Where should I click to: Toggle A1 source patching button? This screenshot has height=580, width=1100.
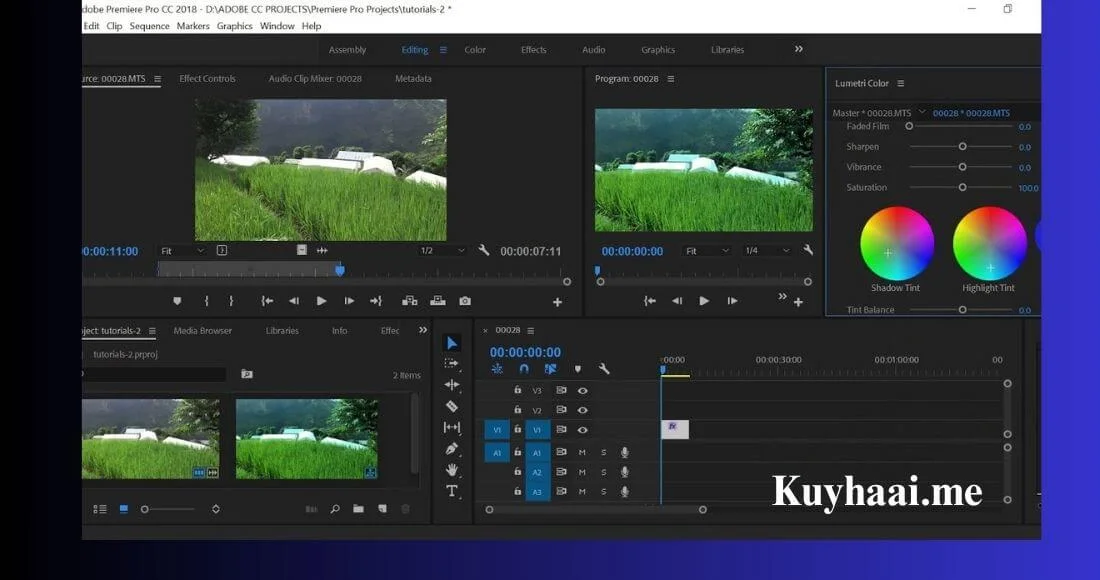497,452
